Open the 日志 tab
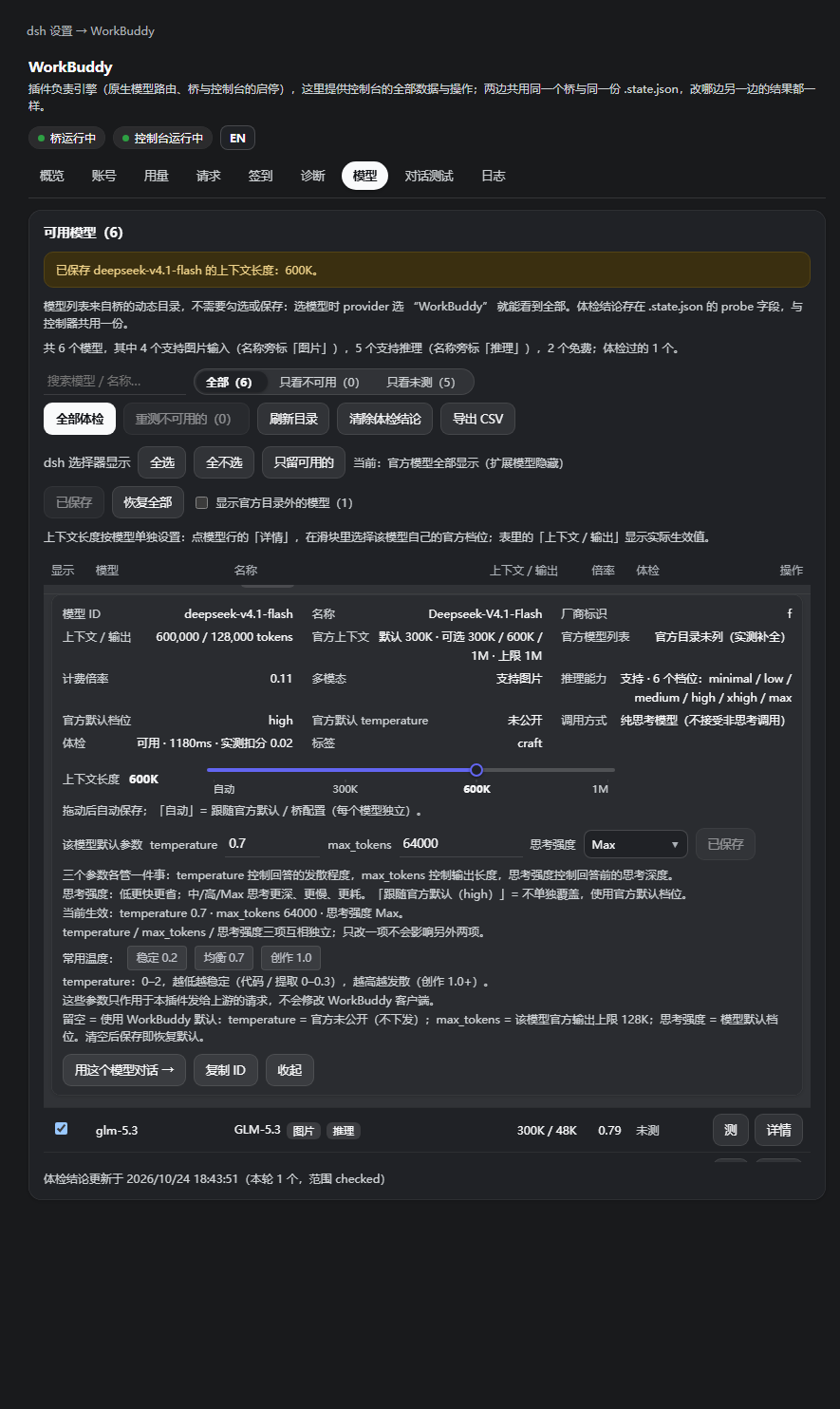This screenshot has height=1409, width=840. tap(494, 176)
